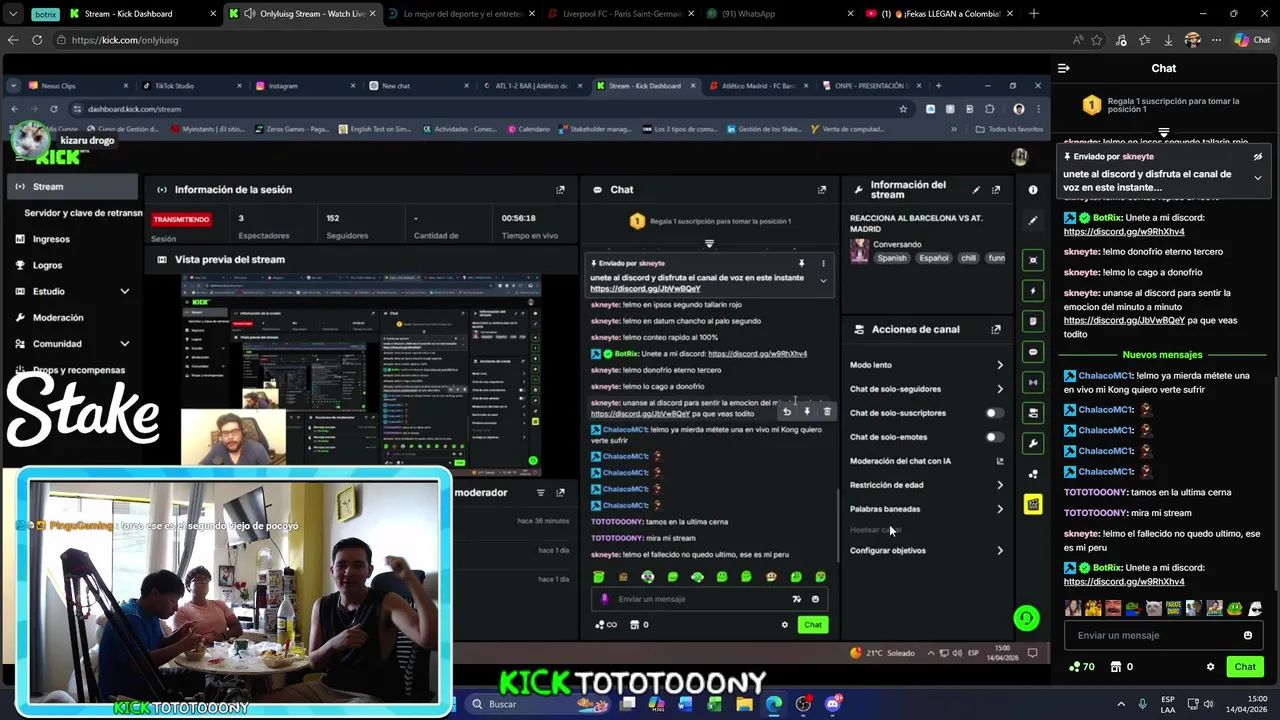Expand 'Restricción de edad' settings

pos(999,485)
